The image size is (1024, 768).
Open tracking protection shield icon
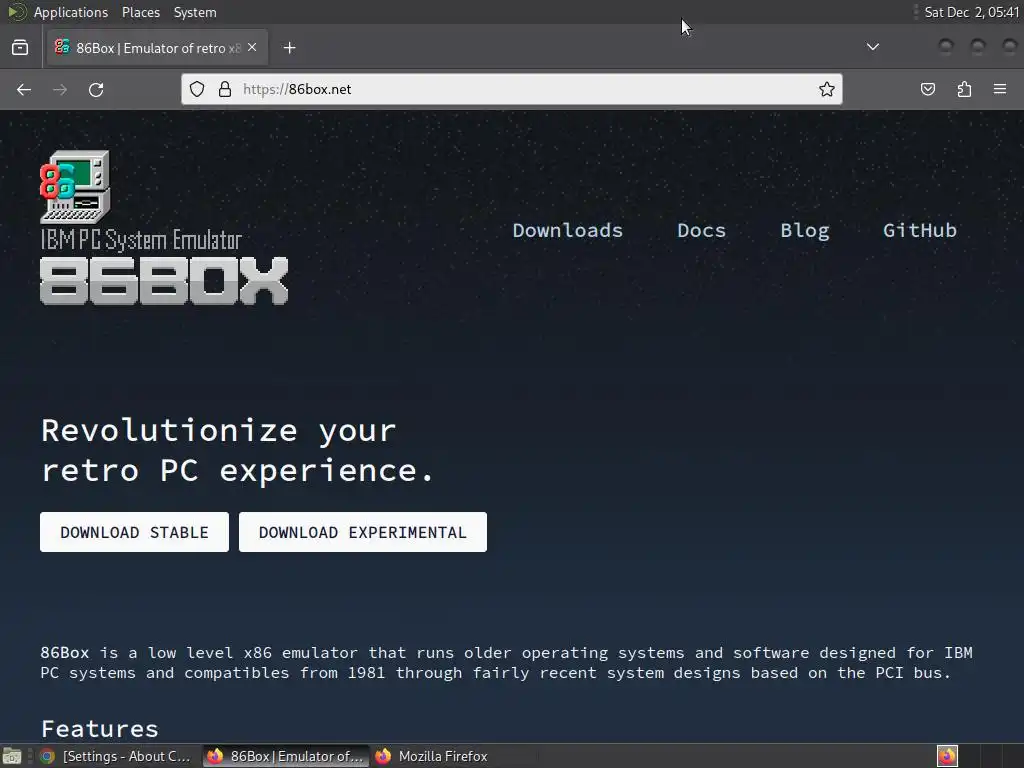click(197, 89)
